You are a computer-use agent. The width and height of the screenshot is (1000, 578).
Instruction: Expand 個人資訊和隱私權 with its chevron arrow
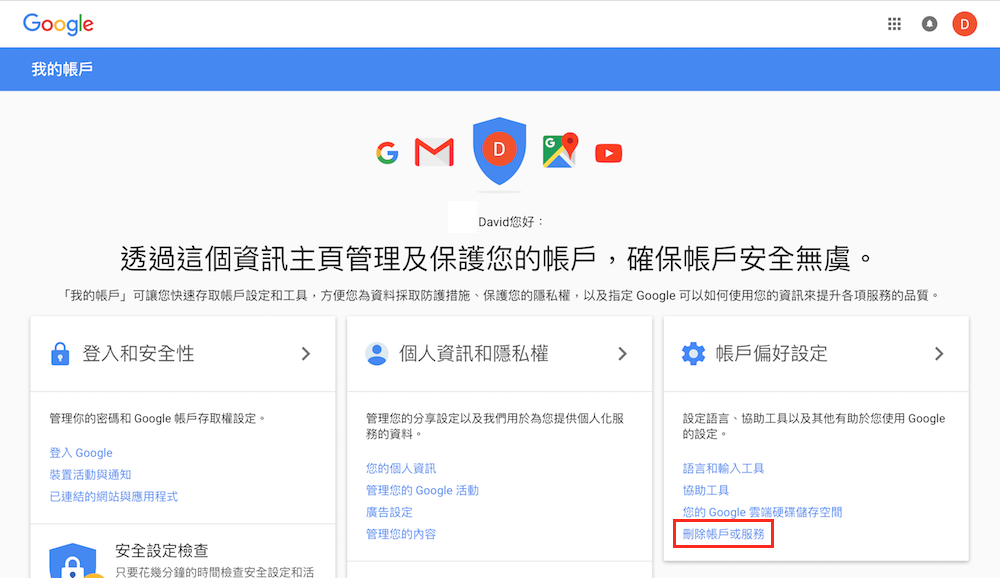622,353
